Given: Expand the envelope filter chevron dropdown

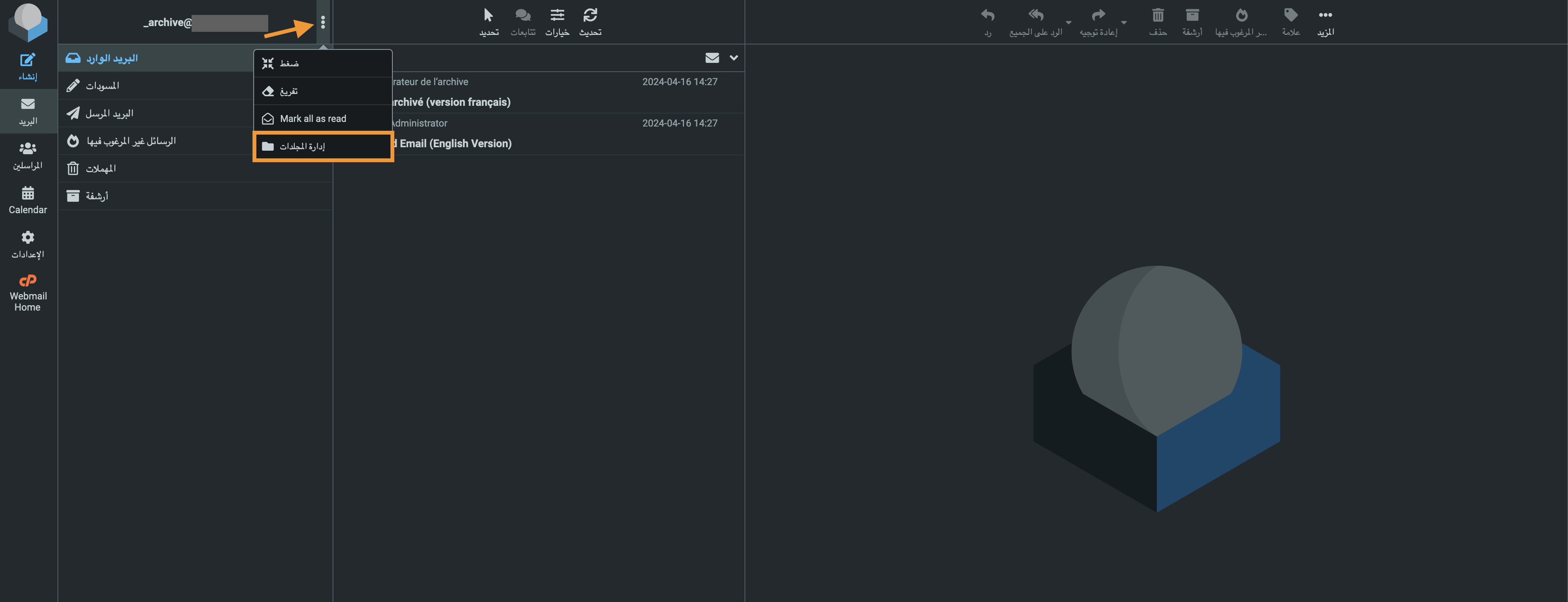Looking at the screenshot, I should pyautogui.click(x=733, y=58).
